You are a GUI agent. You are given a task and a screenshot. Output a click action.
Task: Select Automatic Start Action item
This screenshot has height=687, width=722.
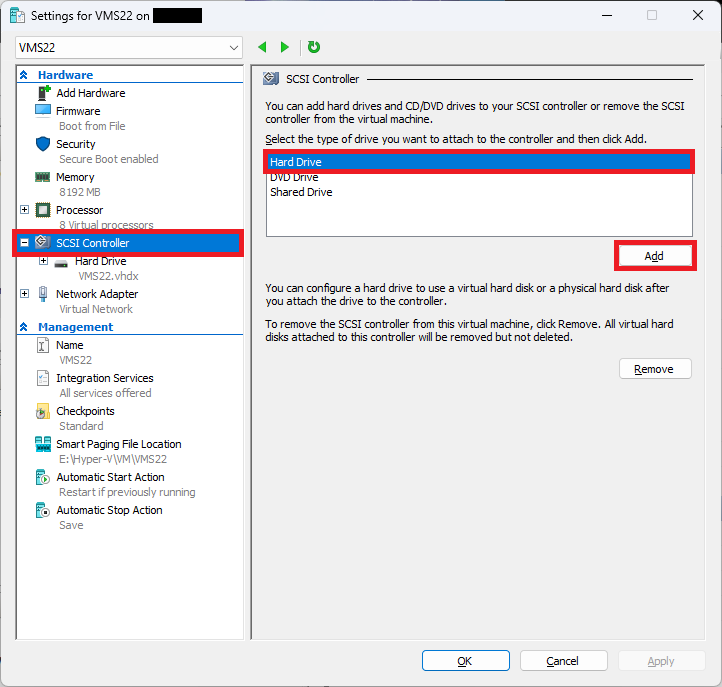110,477
